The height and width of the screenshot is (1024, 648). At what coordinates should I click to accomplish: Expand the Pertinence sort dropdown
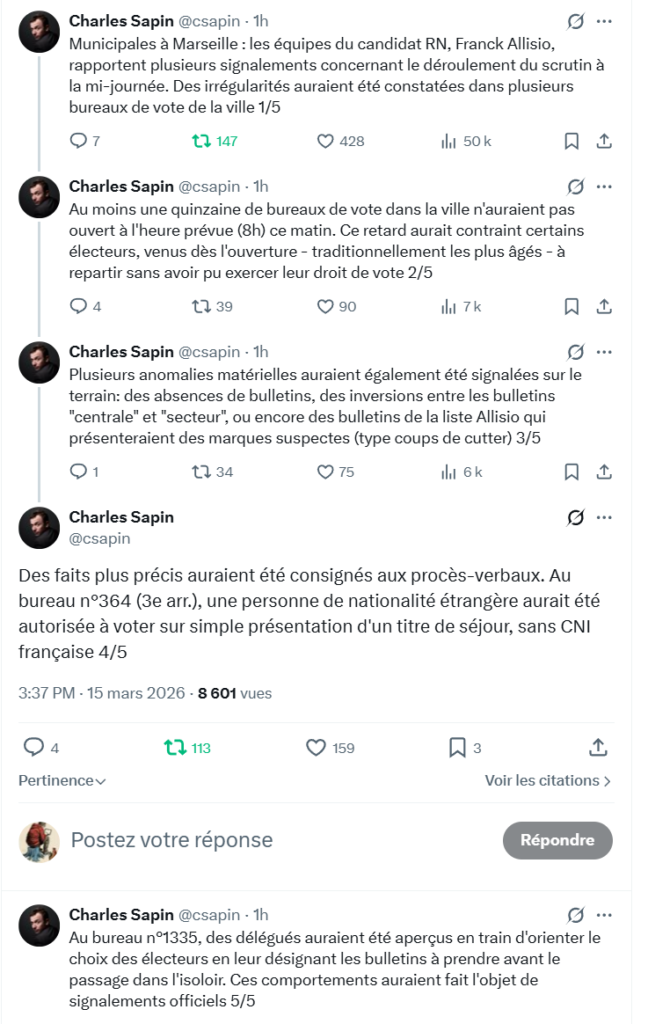click(x=62, y=780)
